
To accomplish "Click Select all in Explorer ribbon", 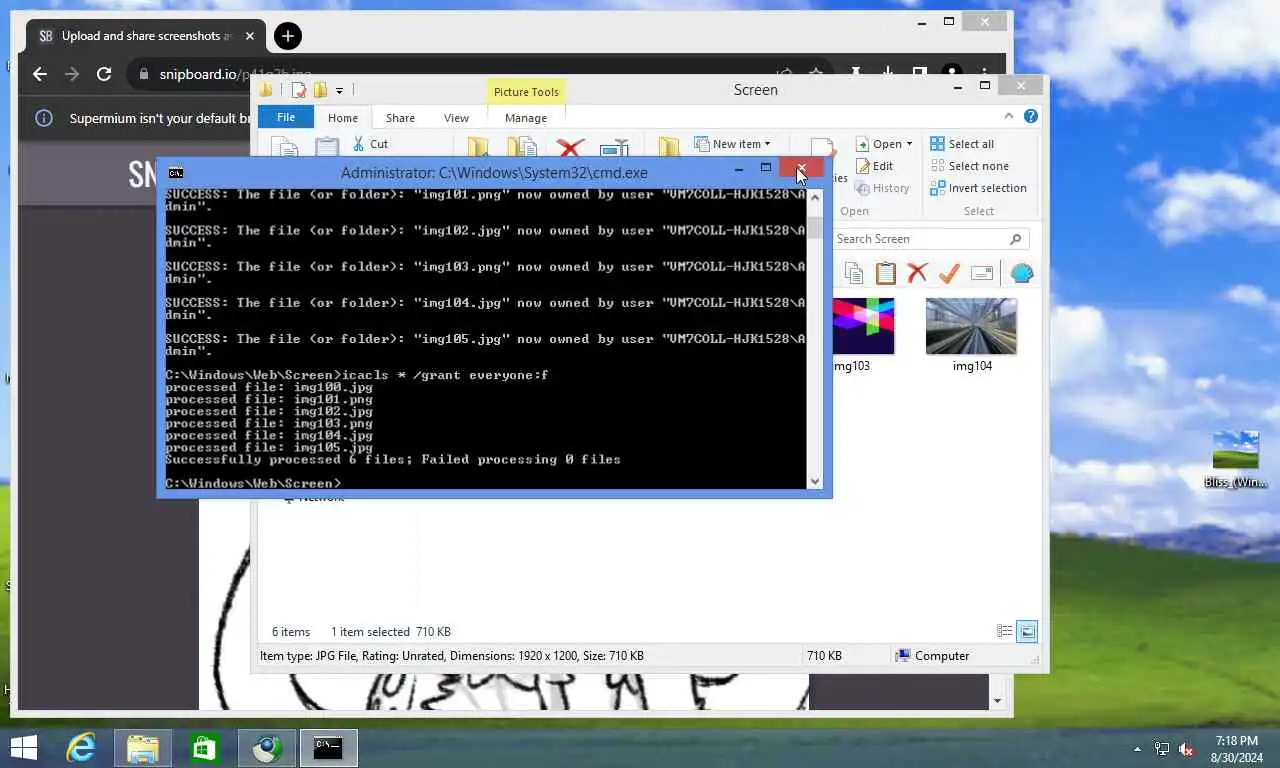I will coord(961,144).
